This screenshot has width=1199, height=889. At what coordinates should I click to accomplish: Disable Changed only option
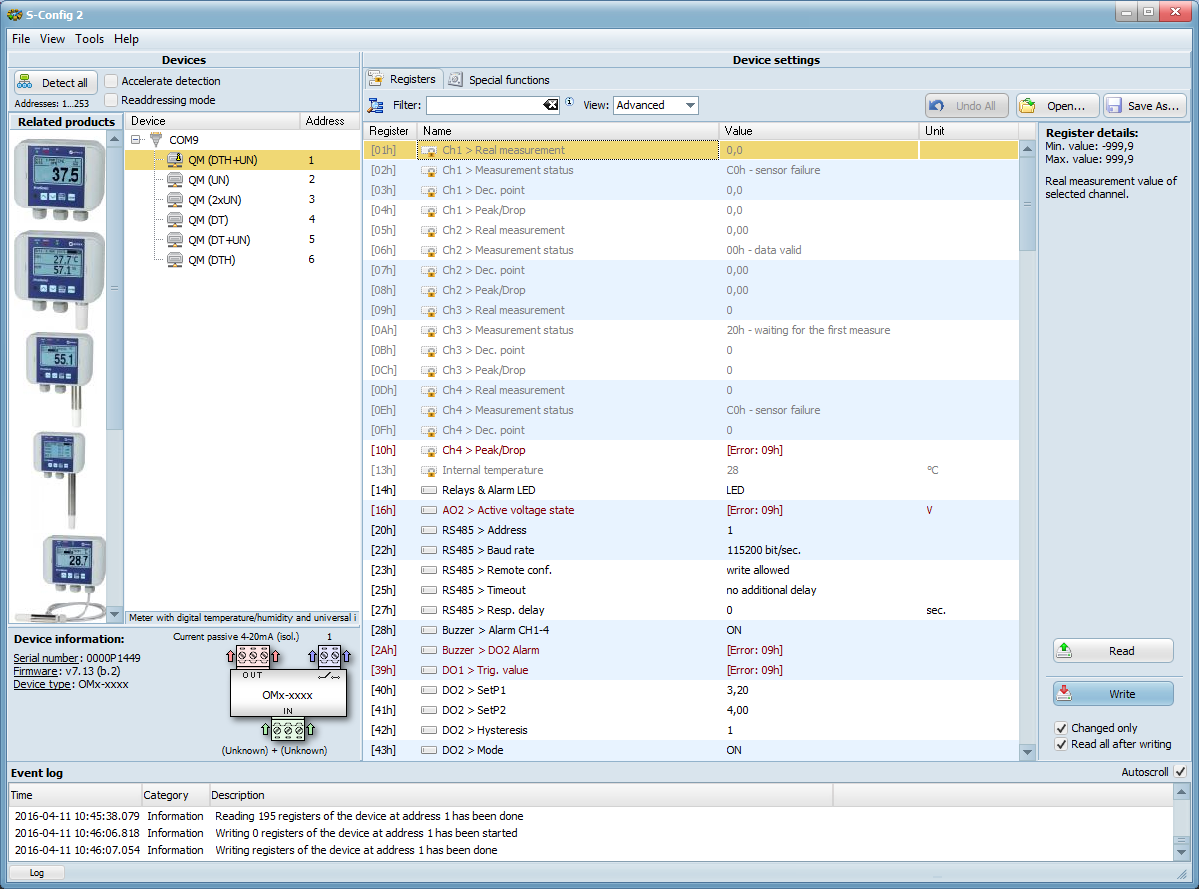point(1061,729)
